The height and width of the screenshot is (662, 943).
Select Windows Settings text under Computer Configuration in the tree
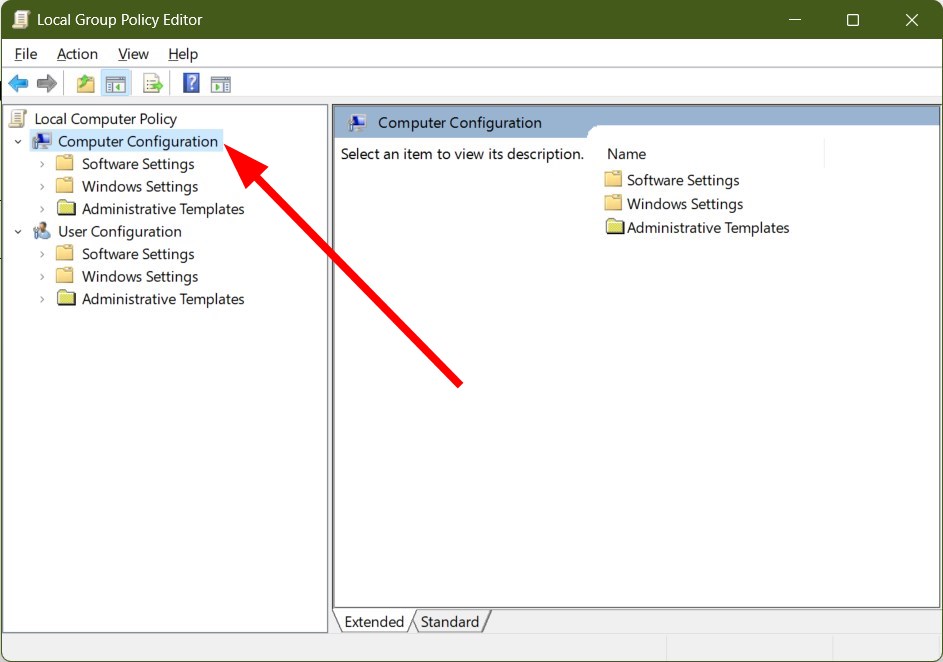point(140,186)
